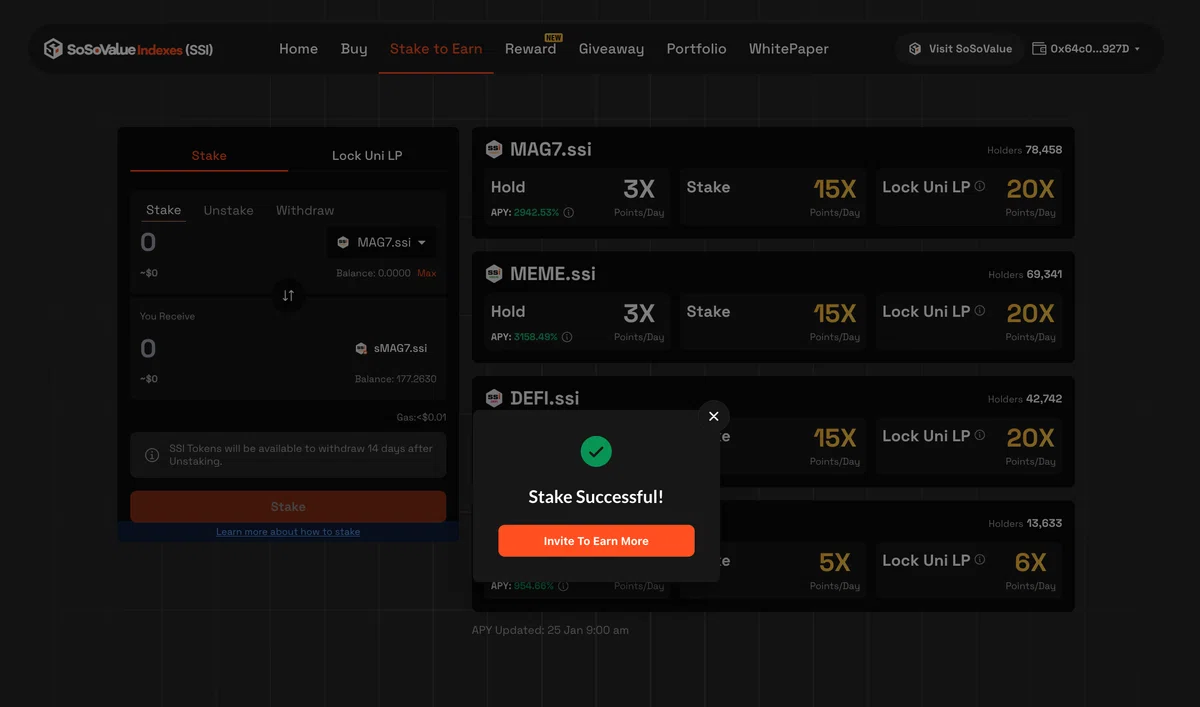The image size is (1200, 707).
Task: Click the swap direction arrows icon
Action: pos(288,295)
